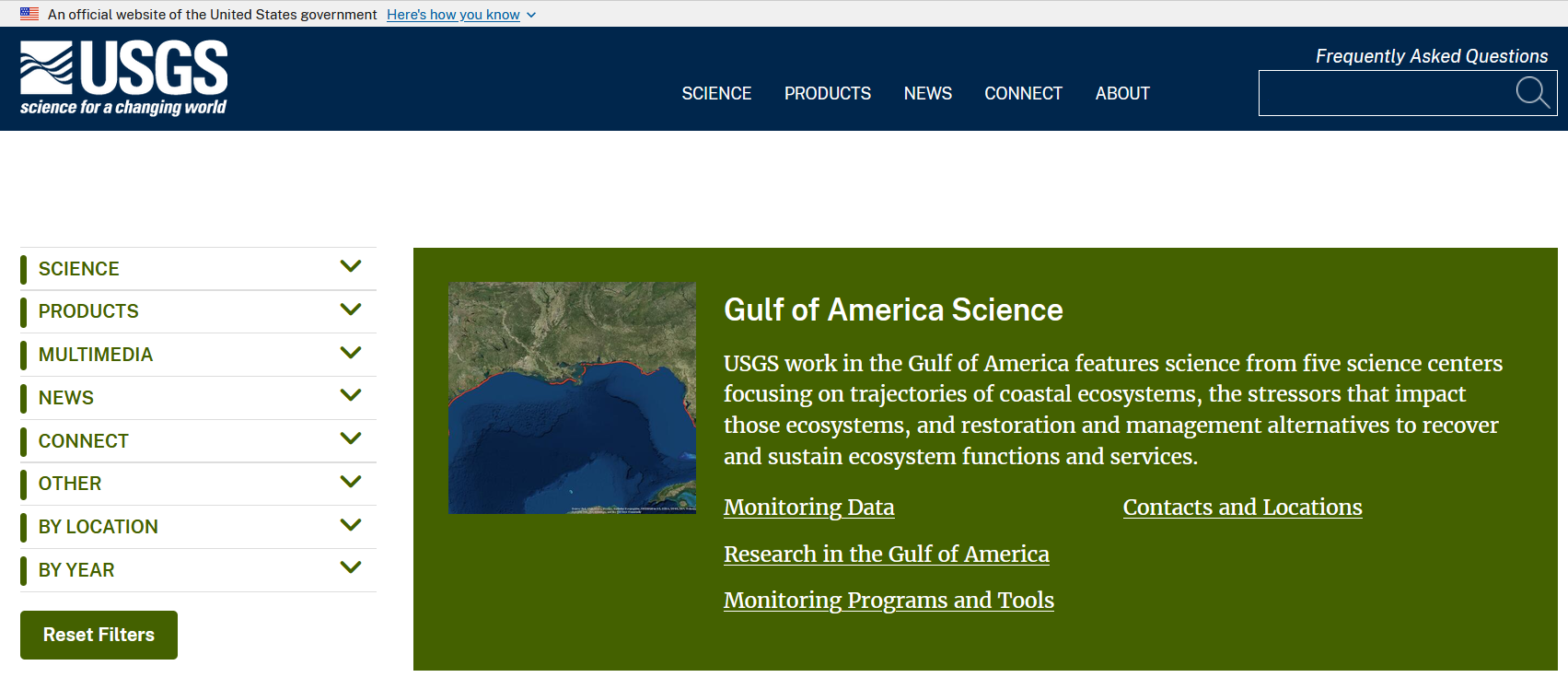Screen dimensions: 1568x689
Task: Open Frequently Asked Questions link
Action: coord(1432,56)
